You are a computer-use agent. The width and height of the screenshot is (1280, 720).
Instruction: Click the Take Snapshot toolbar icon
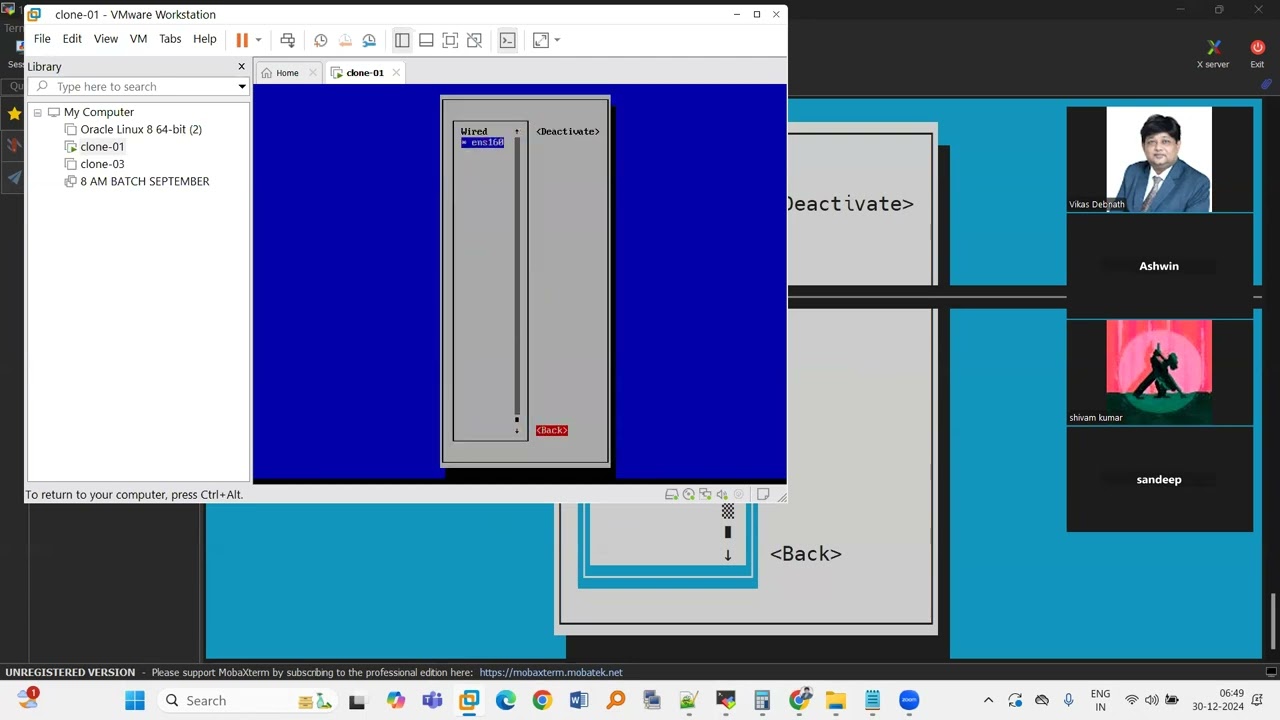tap(320, 40)
